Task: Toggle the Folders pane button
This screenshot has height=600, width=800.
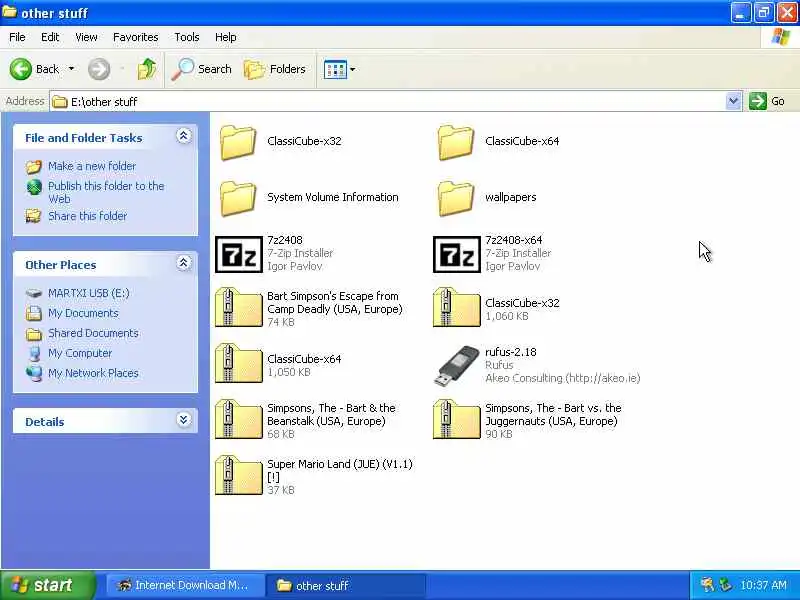Action: pos(275,69)
